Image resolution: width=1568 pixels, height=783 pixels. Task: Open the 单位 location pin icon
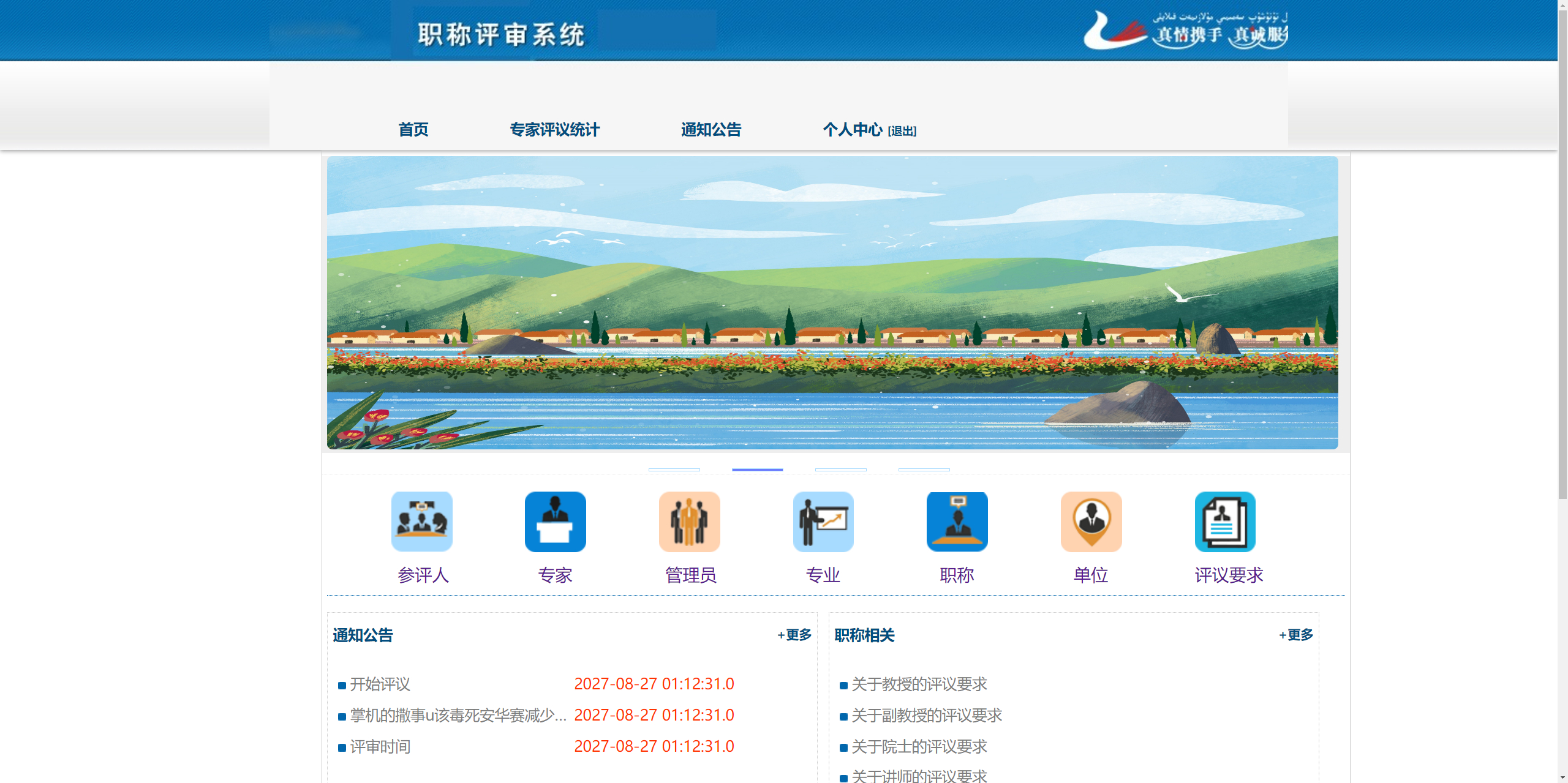[1091, 522]
